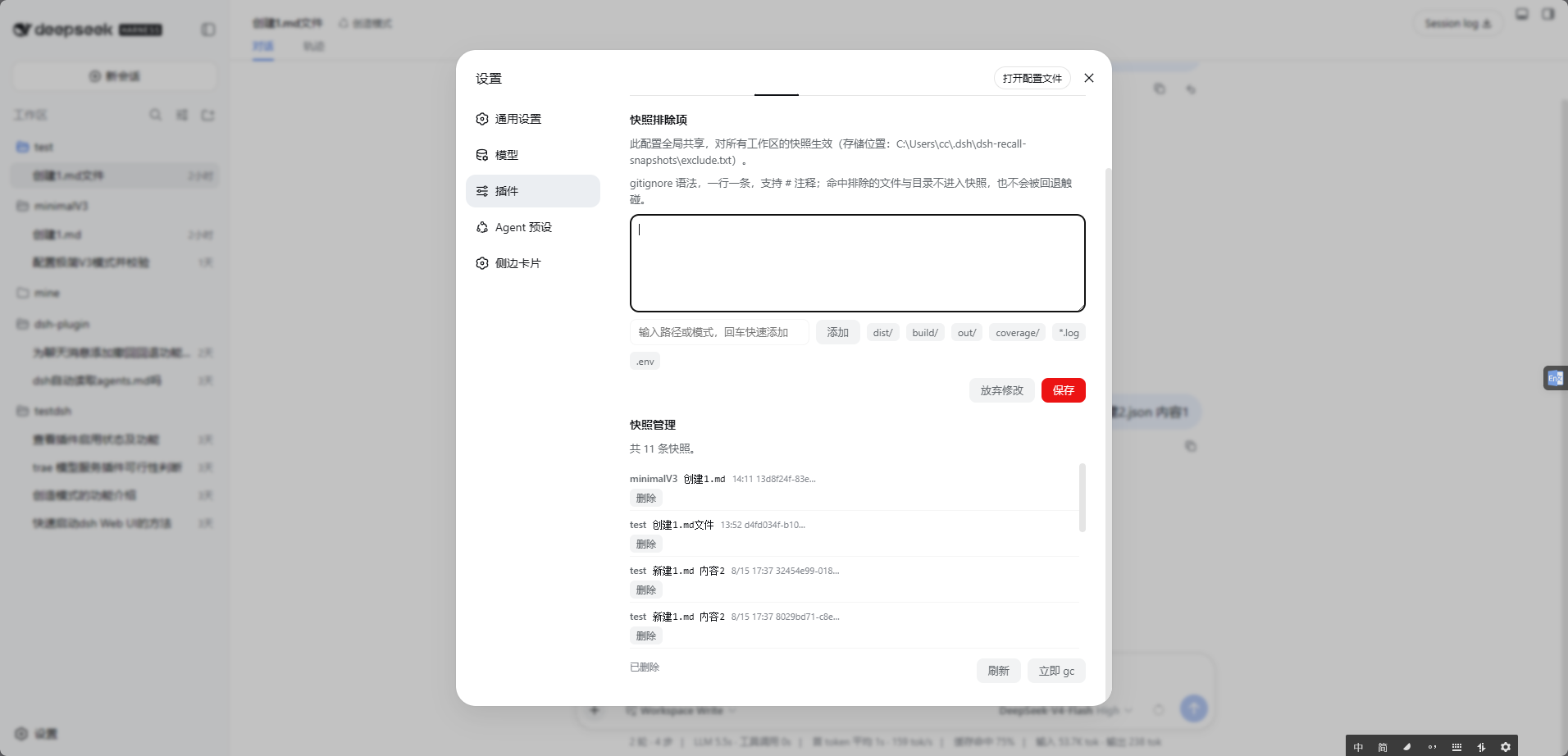This screenshot has height=756, width=1568.
Task: Delete the minimalV3 创建1.md snapshot
Action: 645,498
